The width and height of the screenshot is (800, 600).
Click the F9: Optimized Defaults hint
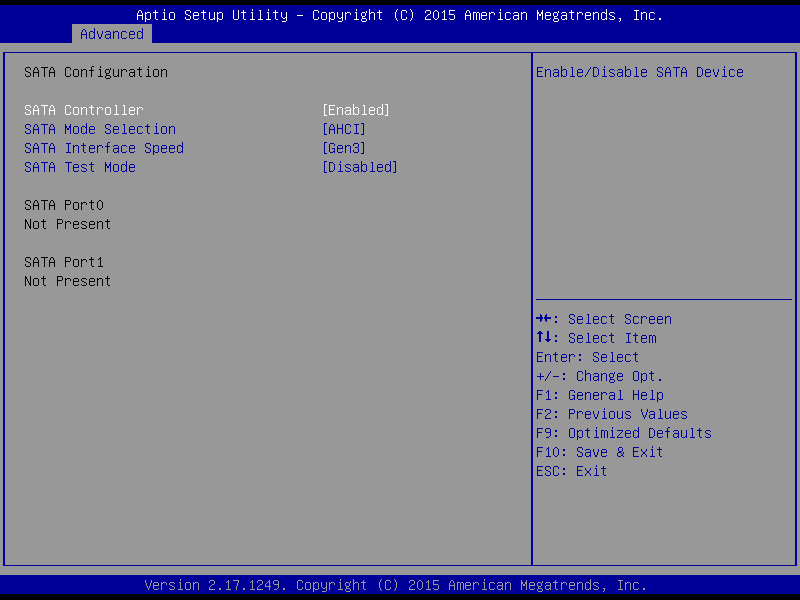coord(624,433)
